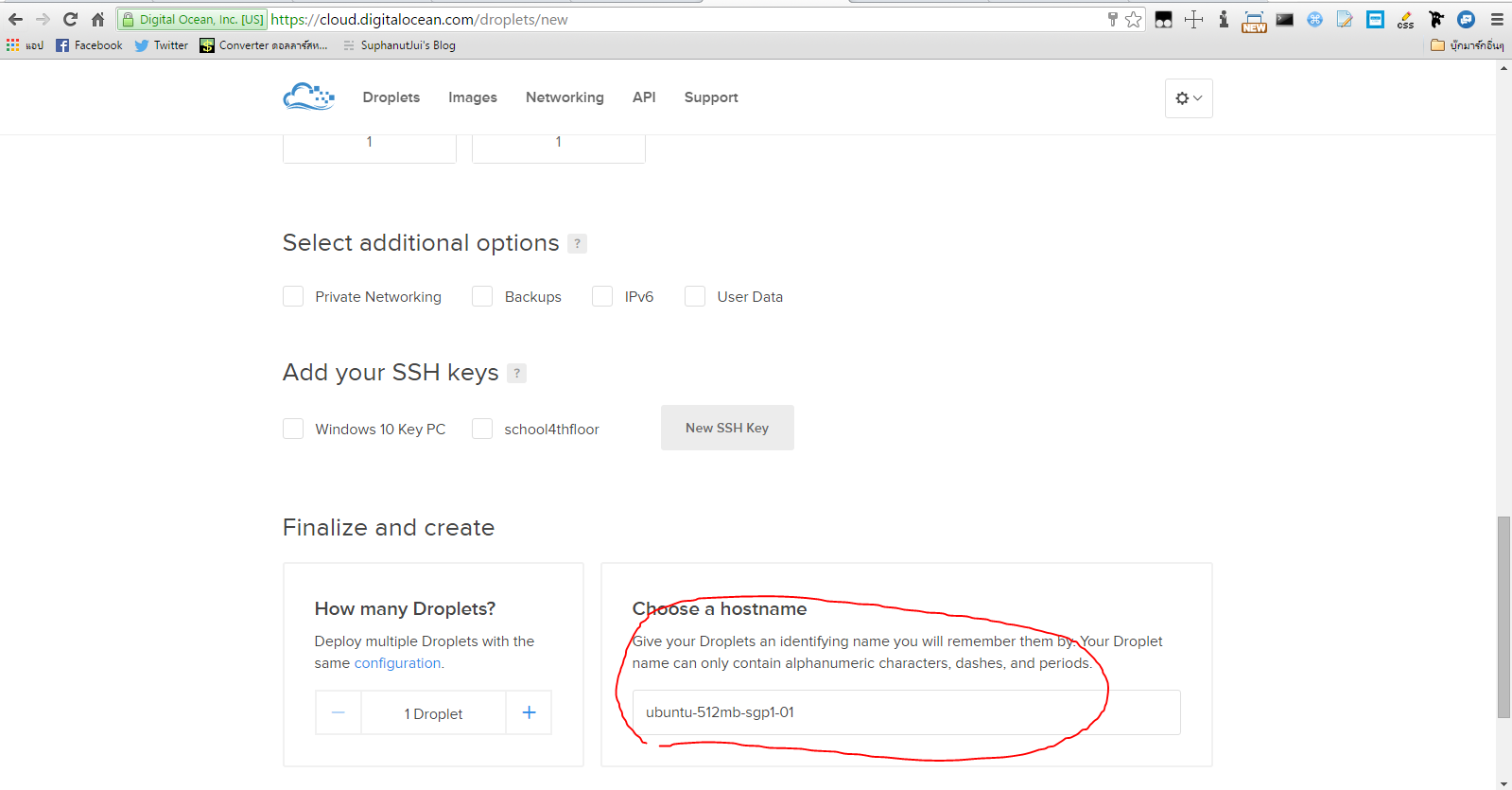1512x790 pixels.
Task: Open the screenshot extension with NEW badge
Action: (x=1254, y=21)
